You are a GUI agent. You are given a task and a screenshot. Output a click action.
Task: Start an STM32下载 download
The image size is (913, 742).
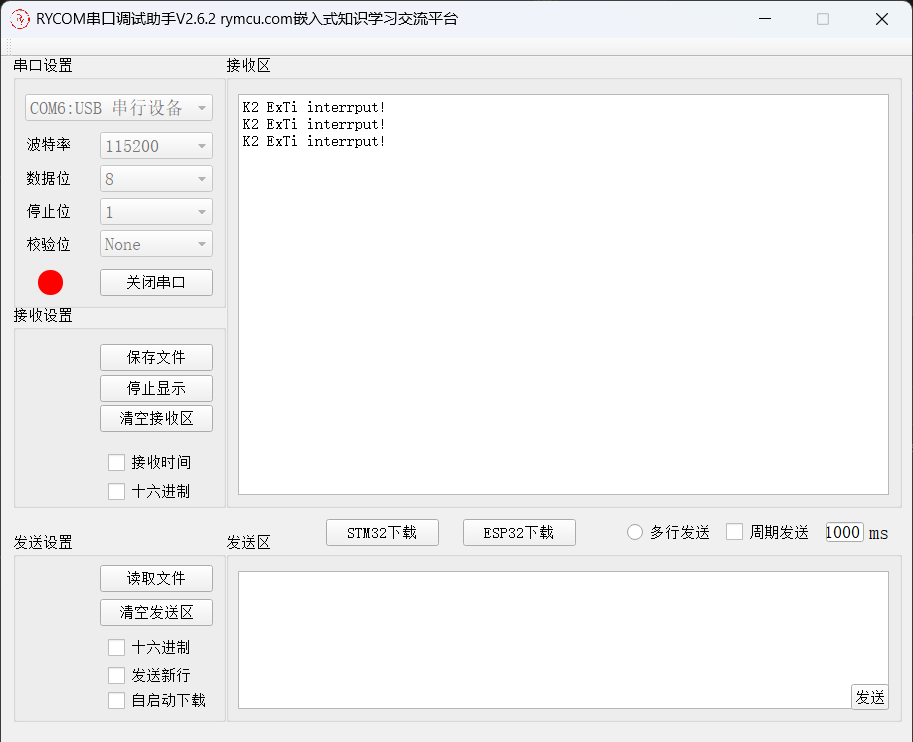(x=382, y=532)
